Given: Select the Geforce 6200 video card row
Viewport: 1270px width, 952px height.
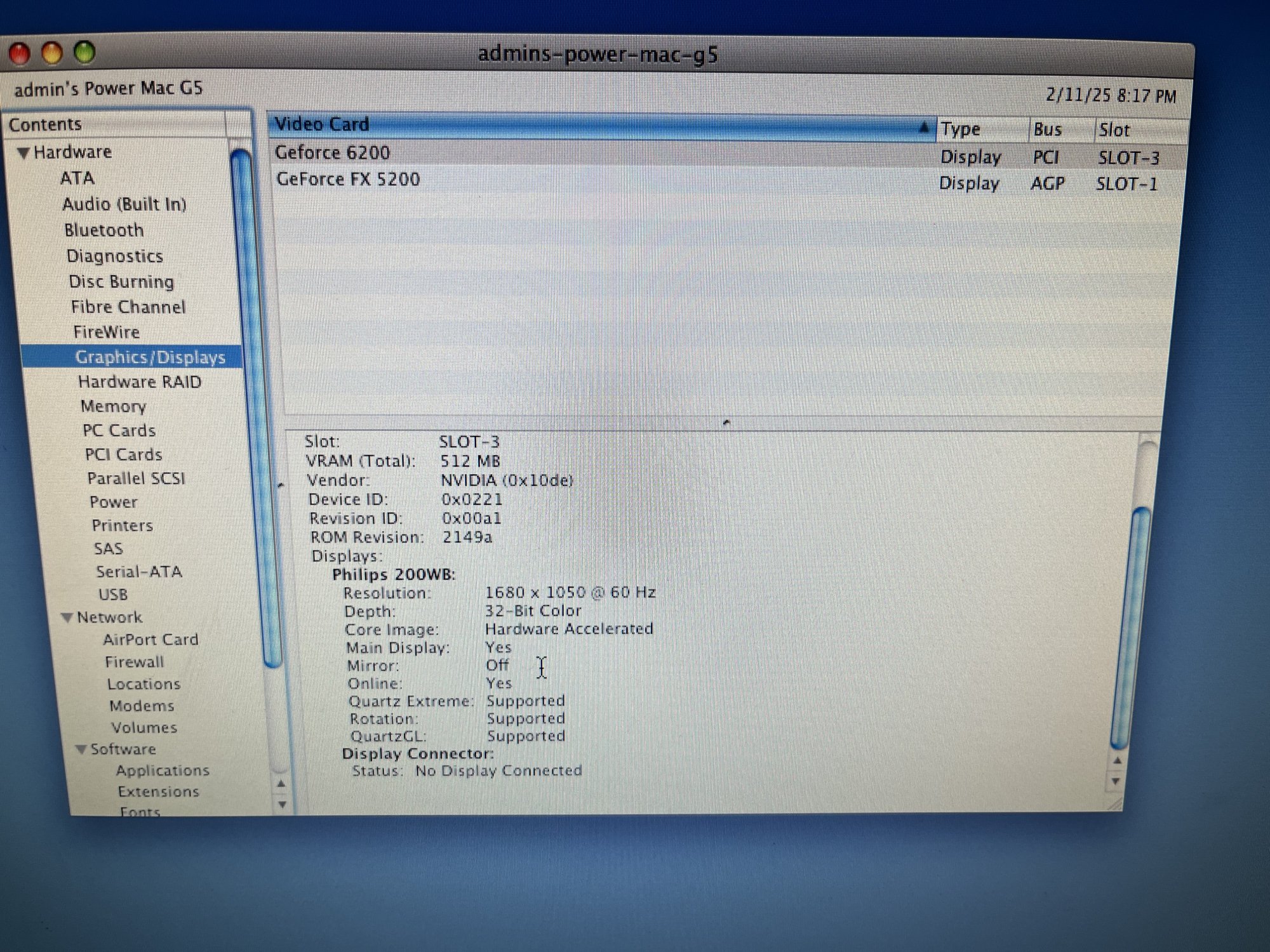Looking at the screenshot, I should [727, 154].
